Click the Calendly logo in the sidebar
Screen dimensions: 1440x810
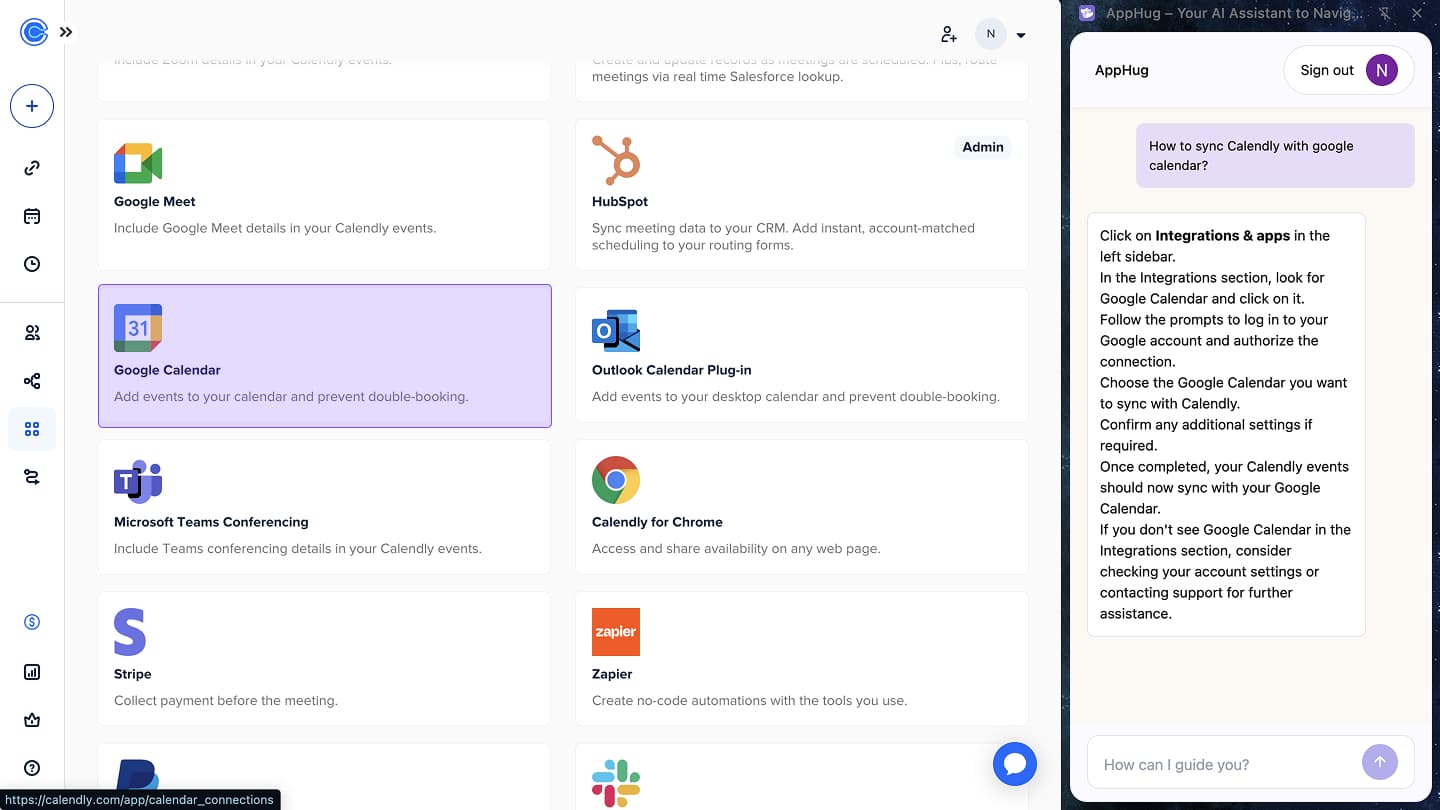tap(33, 32)
